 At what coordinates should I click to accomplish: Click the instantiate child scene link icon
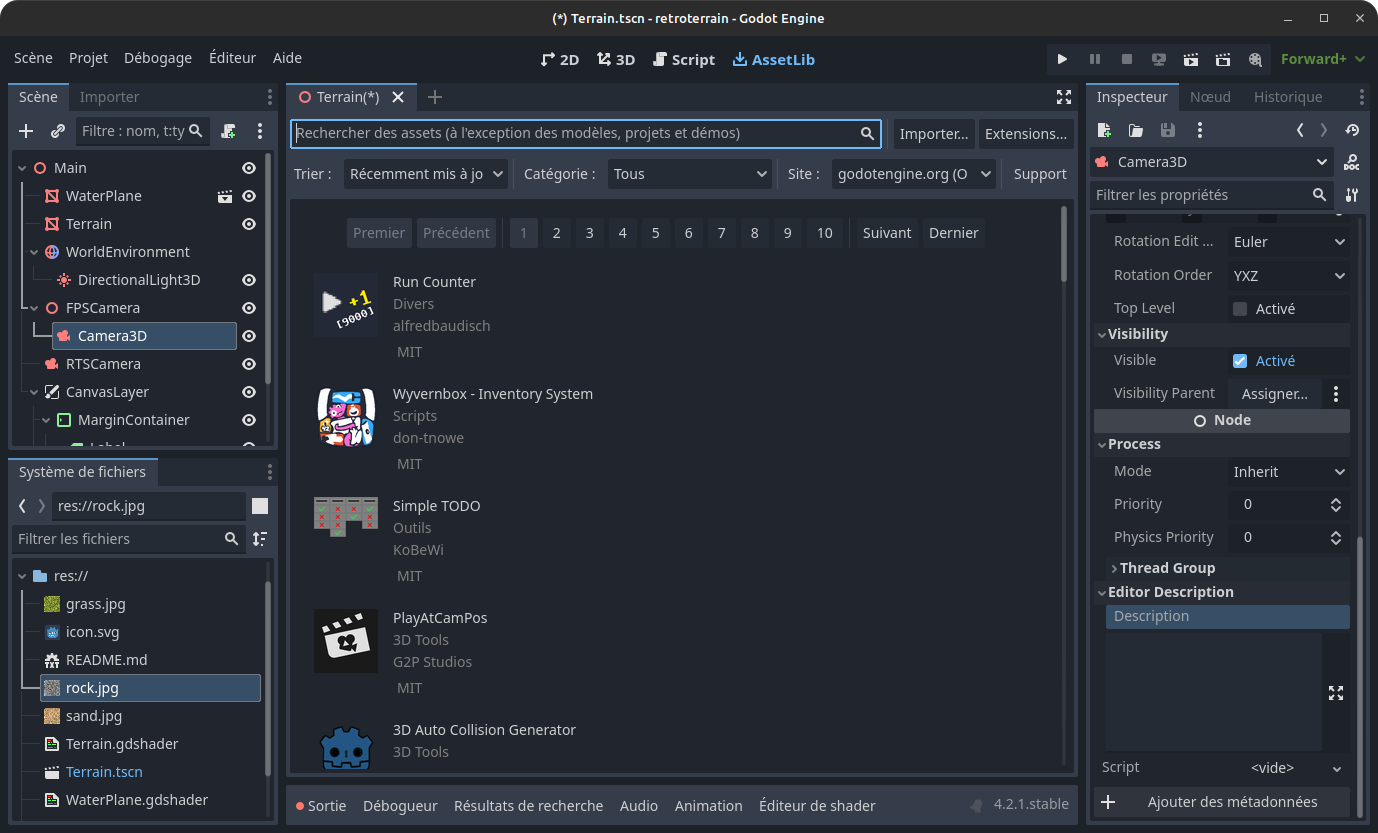coord(58,131)
